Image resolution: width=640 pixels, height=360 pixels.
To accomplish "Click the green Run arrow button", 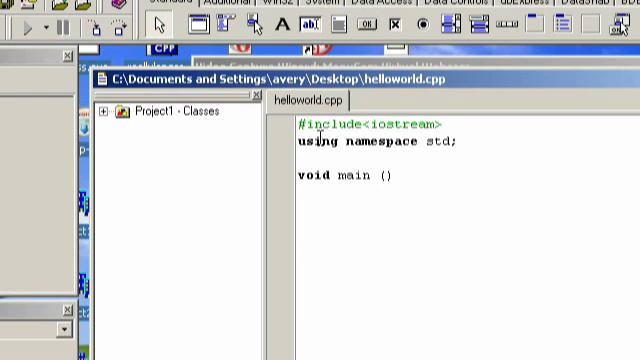I will [x=28, y=28].
